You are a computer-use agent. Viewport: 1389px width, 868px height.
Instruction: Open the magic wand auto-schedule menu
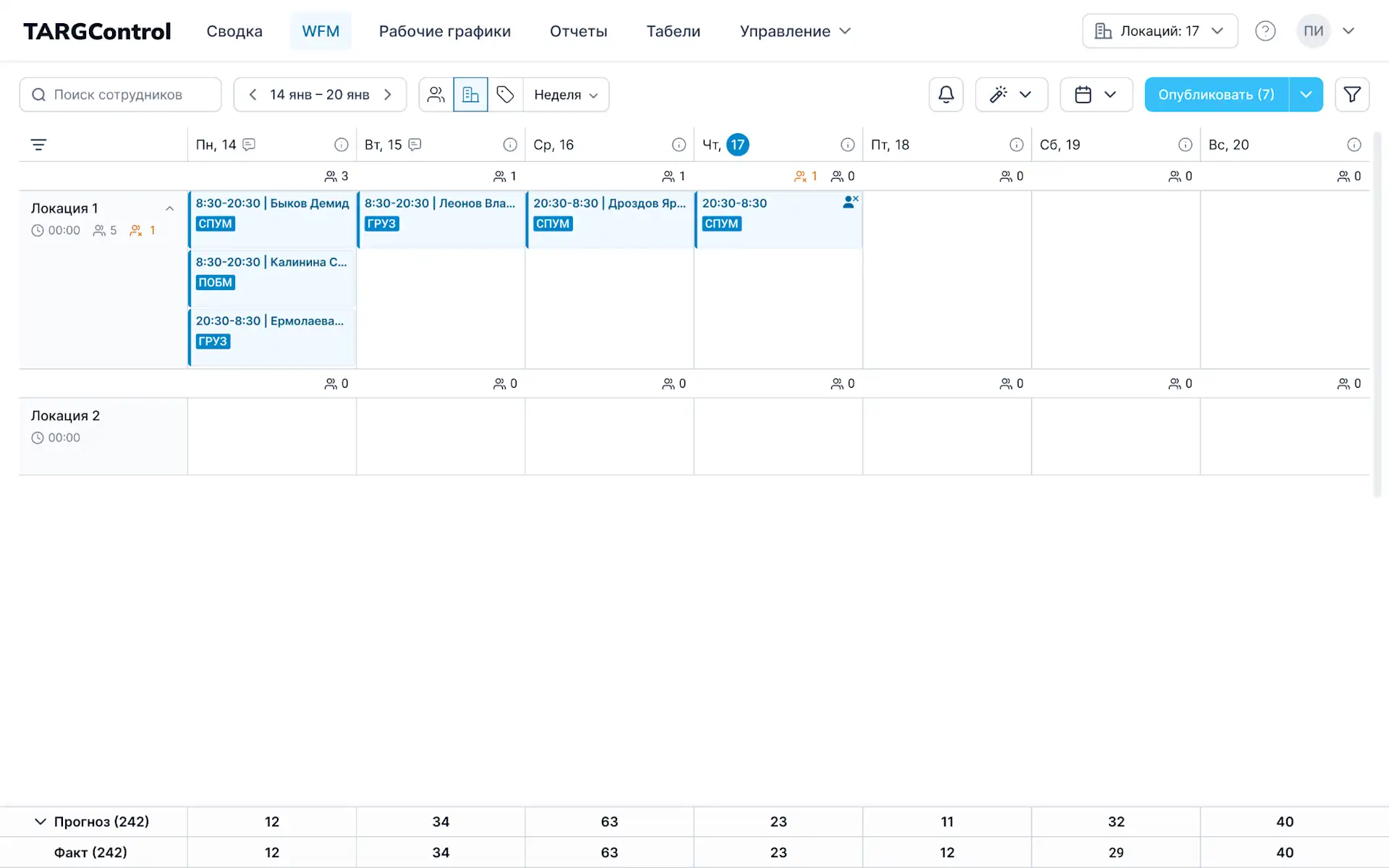1011,95
